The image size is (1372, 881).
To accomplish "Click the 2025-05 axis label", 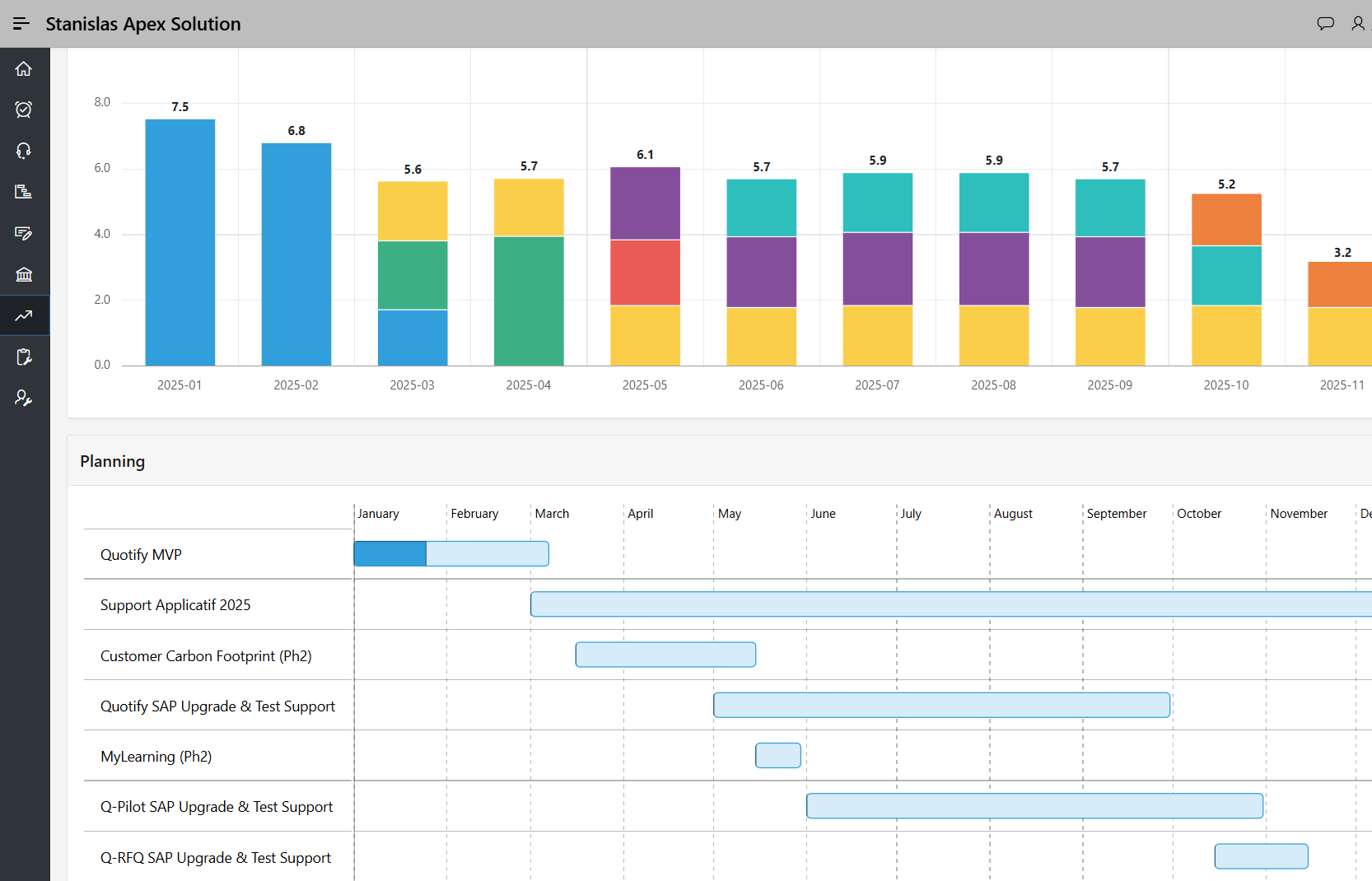I will point(645,385).
